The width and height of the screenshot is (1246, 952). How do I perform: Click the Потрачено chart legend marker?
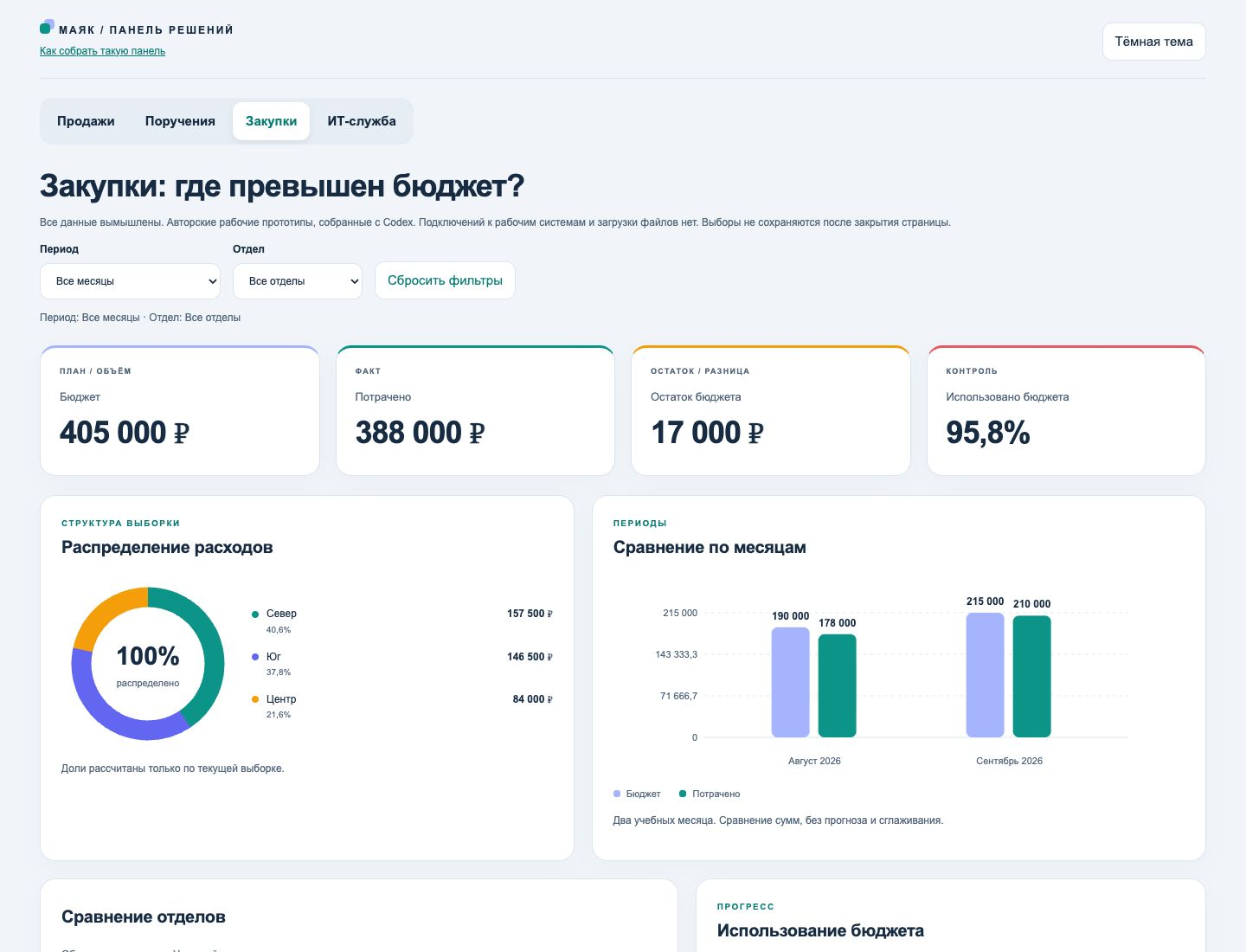683,794
